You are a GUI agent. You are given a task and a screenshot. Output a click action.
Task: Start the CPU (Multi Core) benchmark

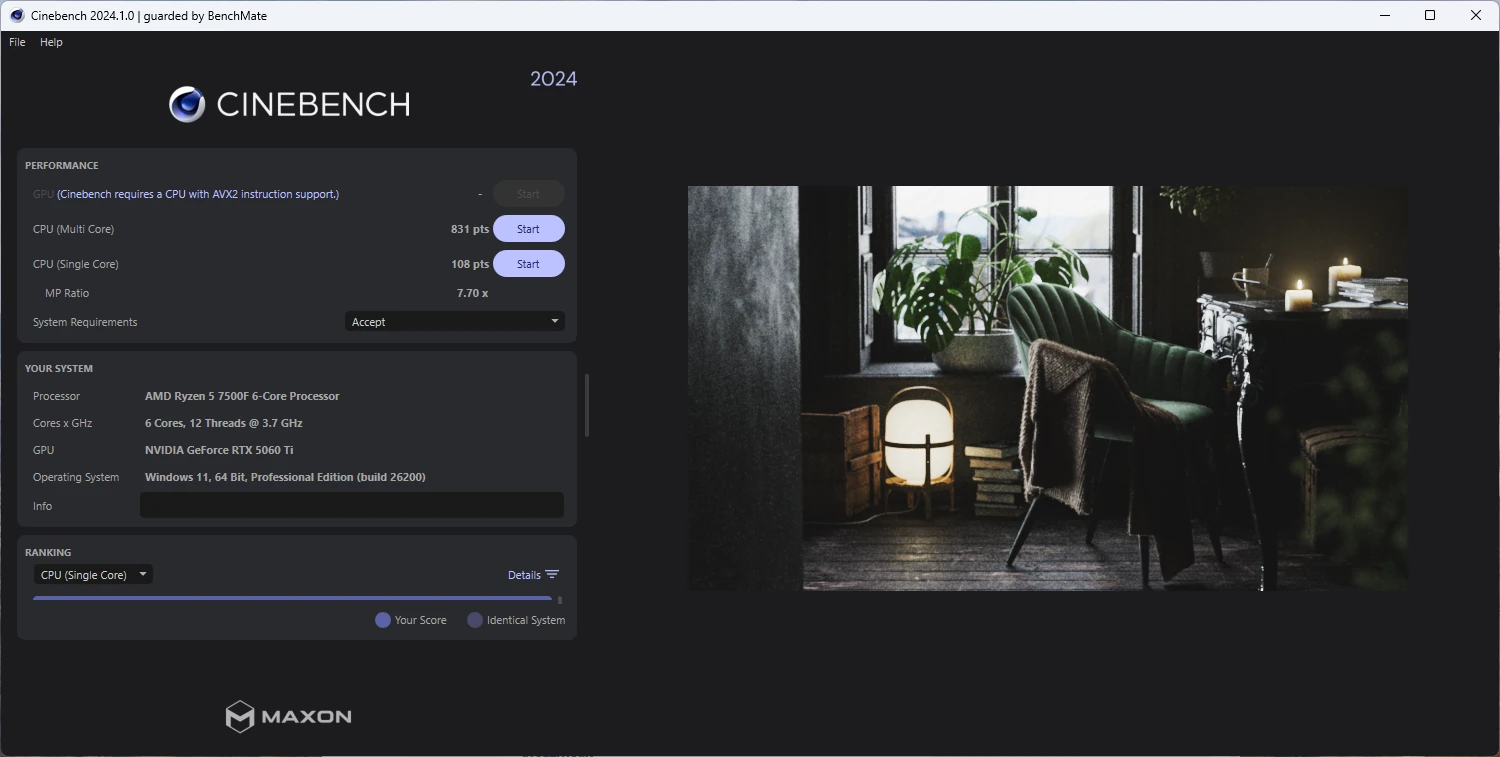pos(528,229)
